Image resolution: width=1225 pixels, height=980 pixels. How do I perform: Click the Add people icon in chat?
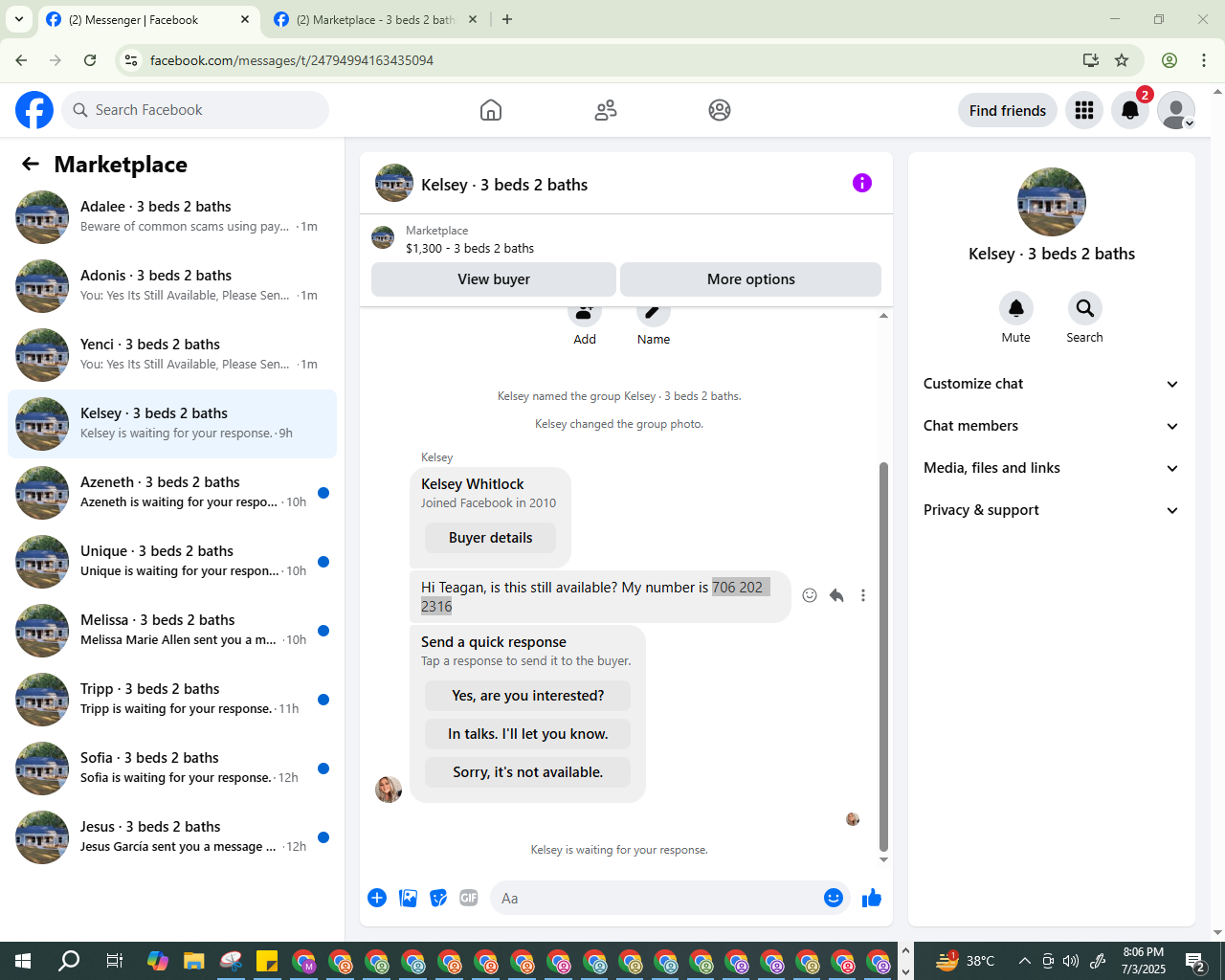tap(585, 313)
